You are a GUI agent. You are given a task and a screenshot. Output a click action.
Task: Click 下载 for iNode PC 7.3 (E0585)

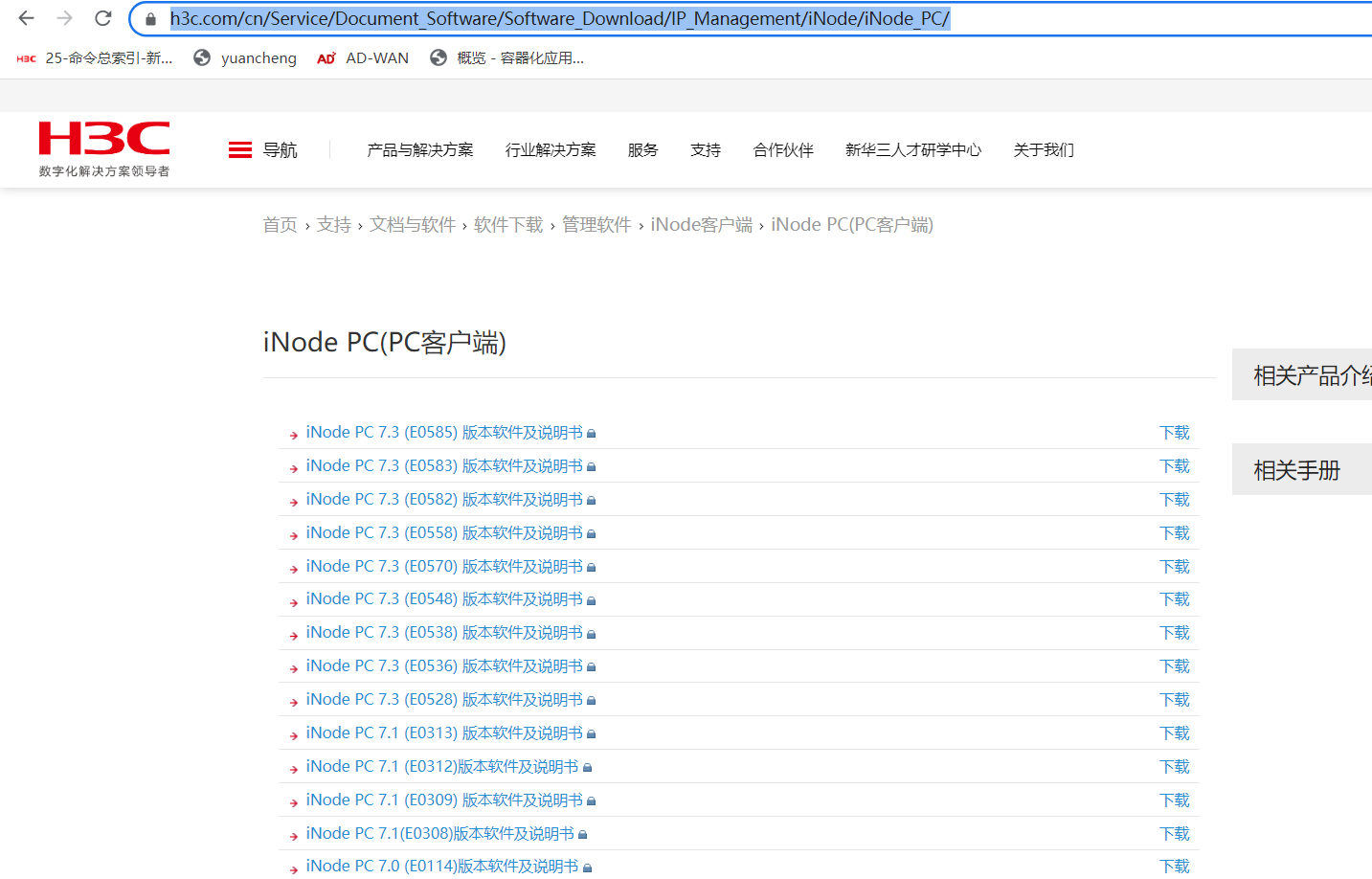(1175, 433)
